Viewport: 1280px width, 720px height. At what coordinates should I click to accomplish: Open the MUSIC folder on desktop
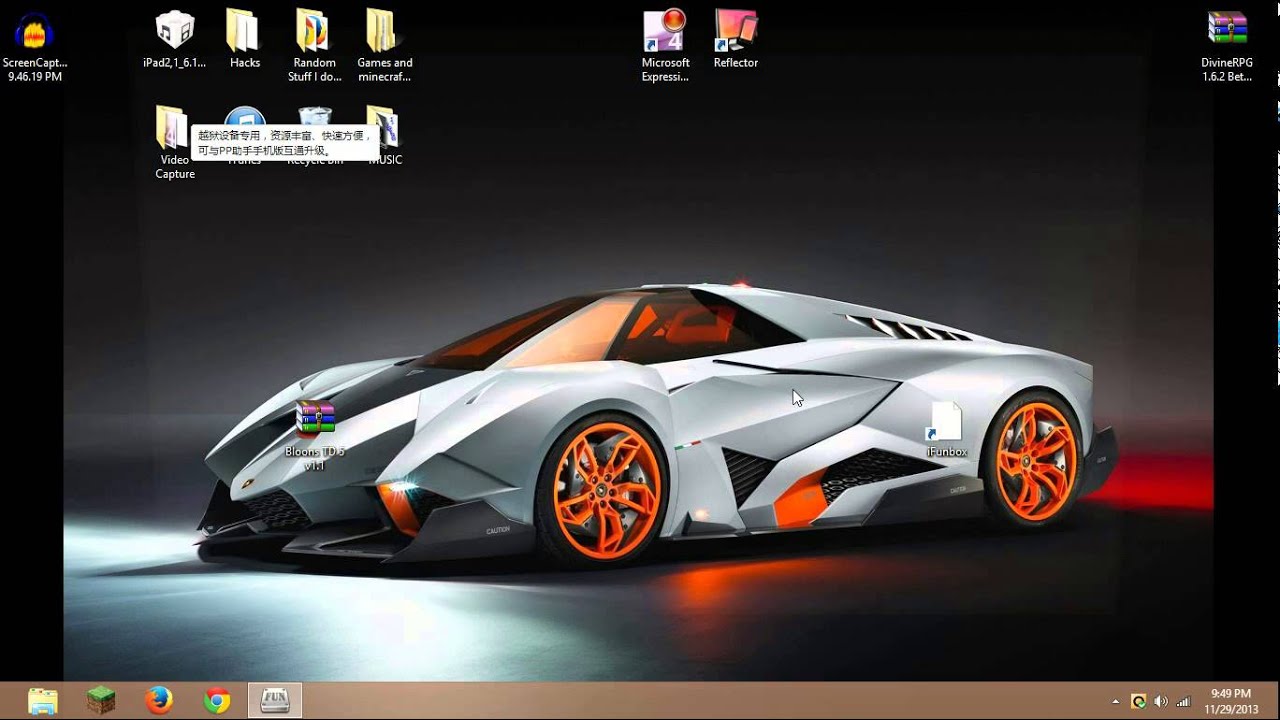pos(385,130)
